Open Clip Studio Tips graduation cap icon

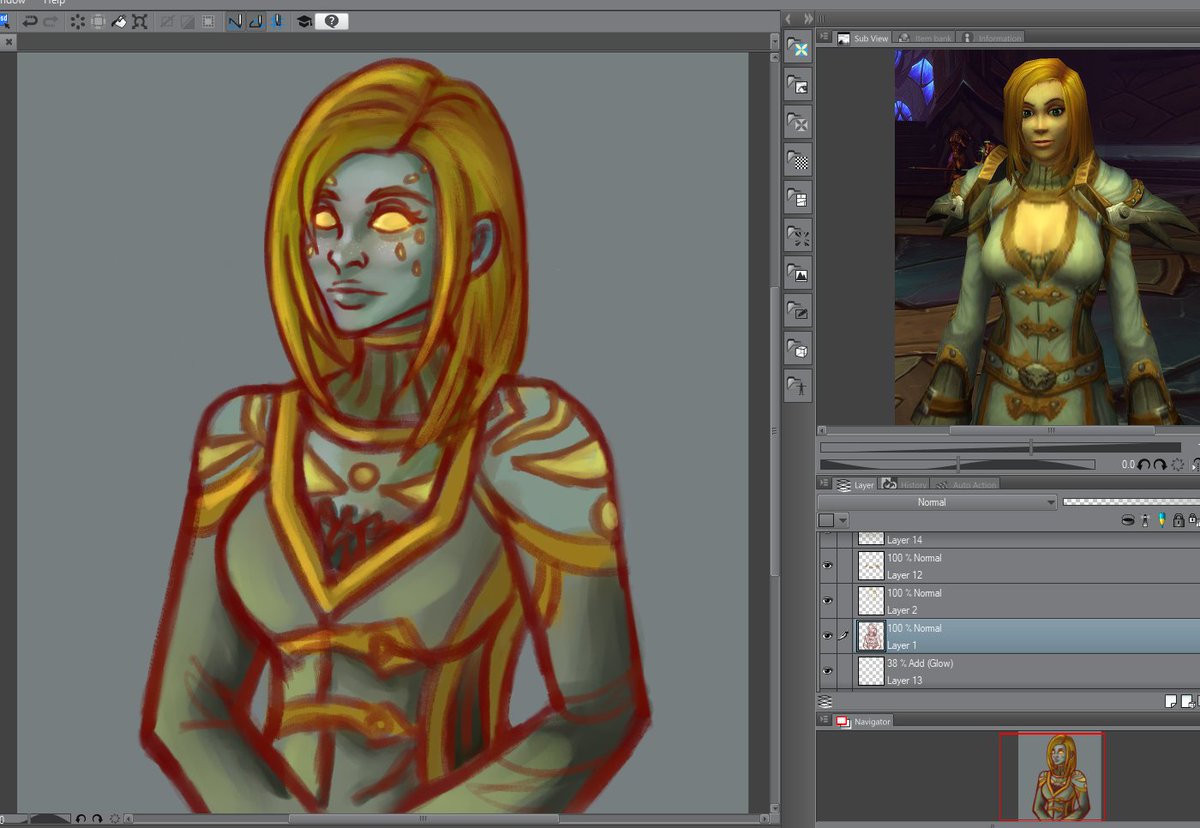pos(303,21)
